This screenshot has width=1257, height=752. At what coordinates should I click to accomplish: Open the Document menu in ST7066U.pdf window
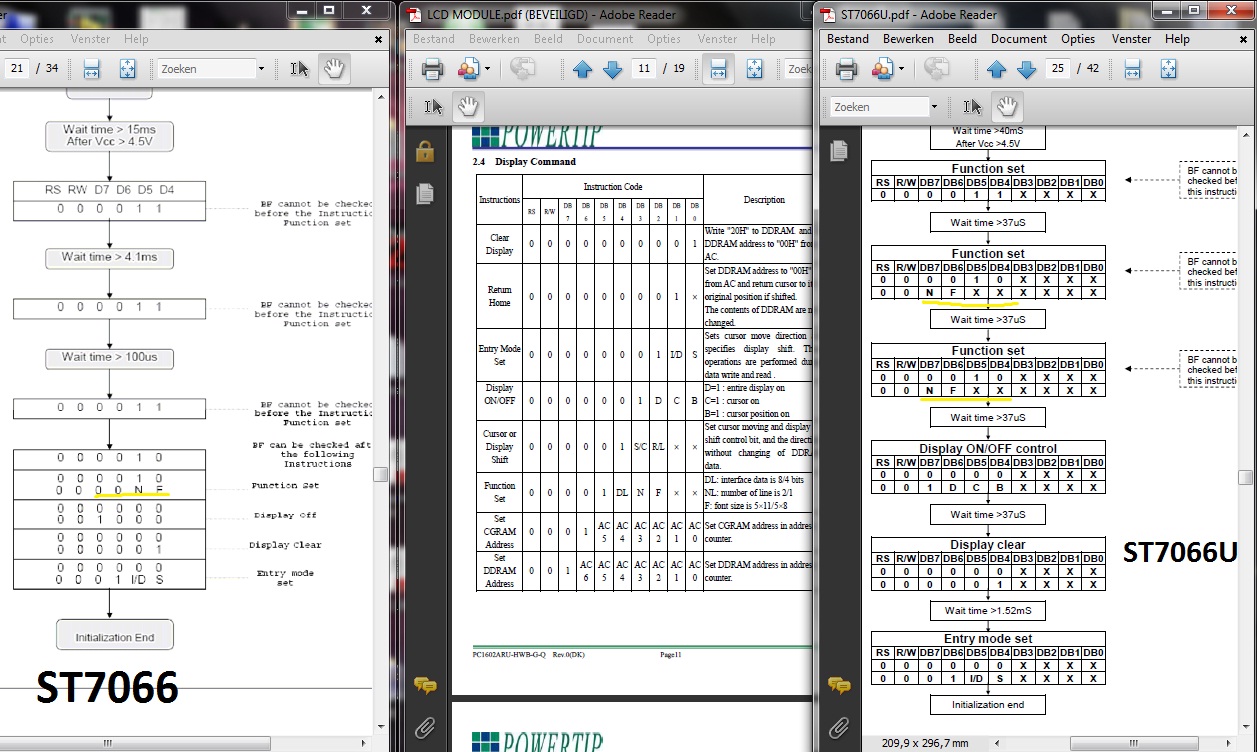[1020, 39]
